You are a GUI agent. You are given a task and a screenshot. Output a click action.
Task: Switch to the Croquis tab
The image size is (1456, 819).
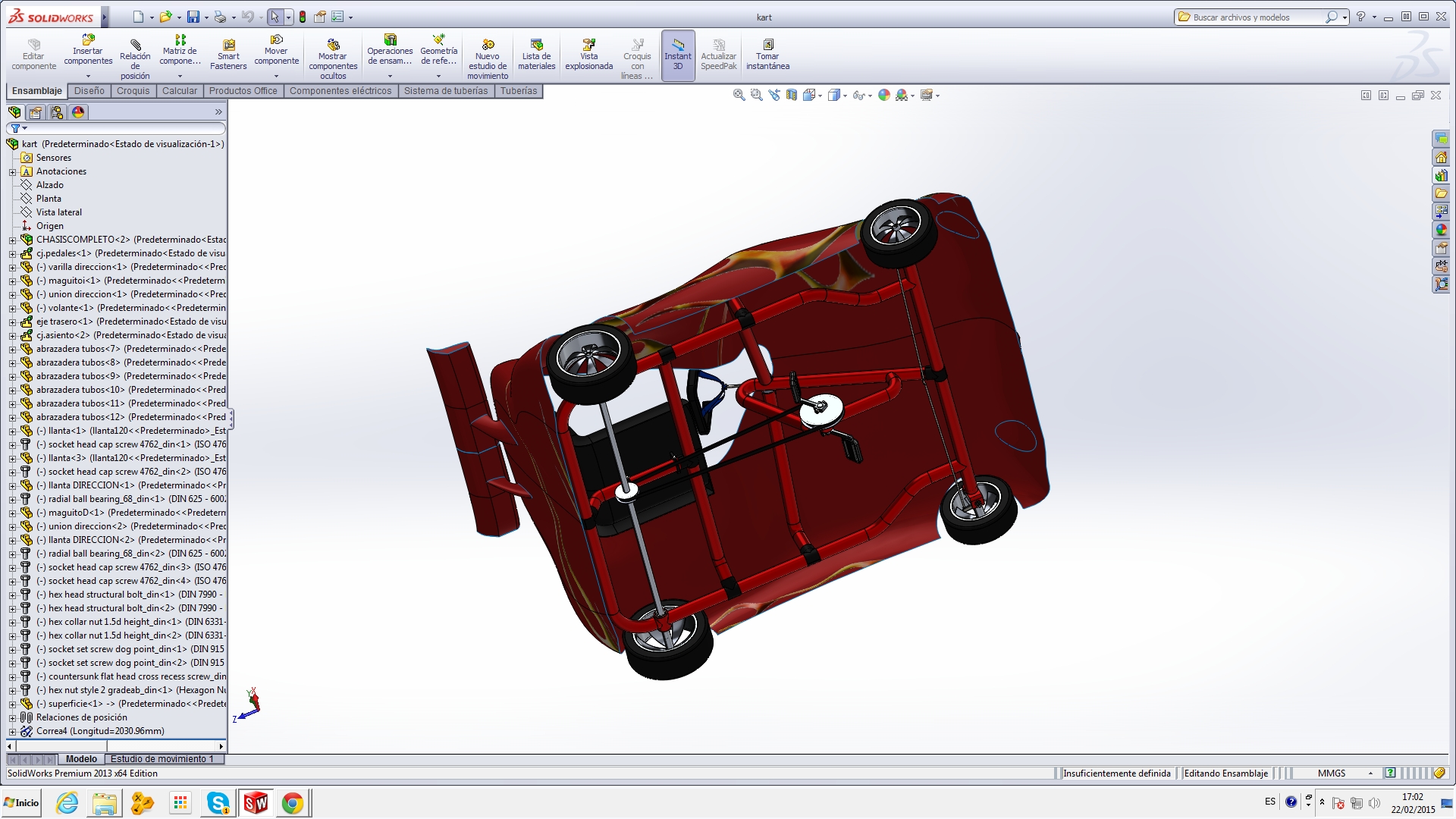[x=133, y=91]
